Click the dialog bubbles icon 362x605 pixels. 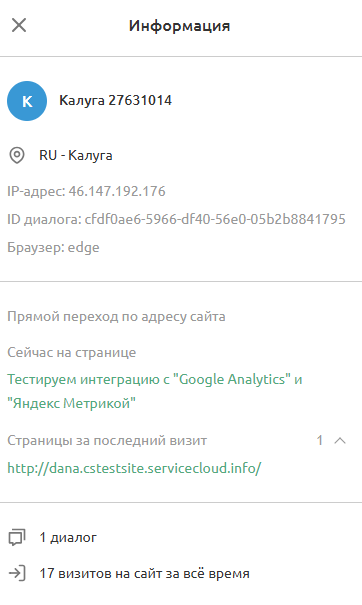(x=17, y=537)
